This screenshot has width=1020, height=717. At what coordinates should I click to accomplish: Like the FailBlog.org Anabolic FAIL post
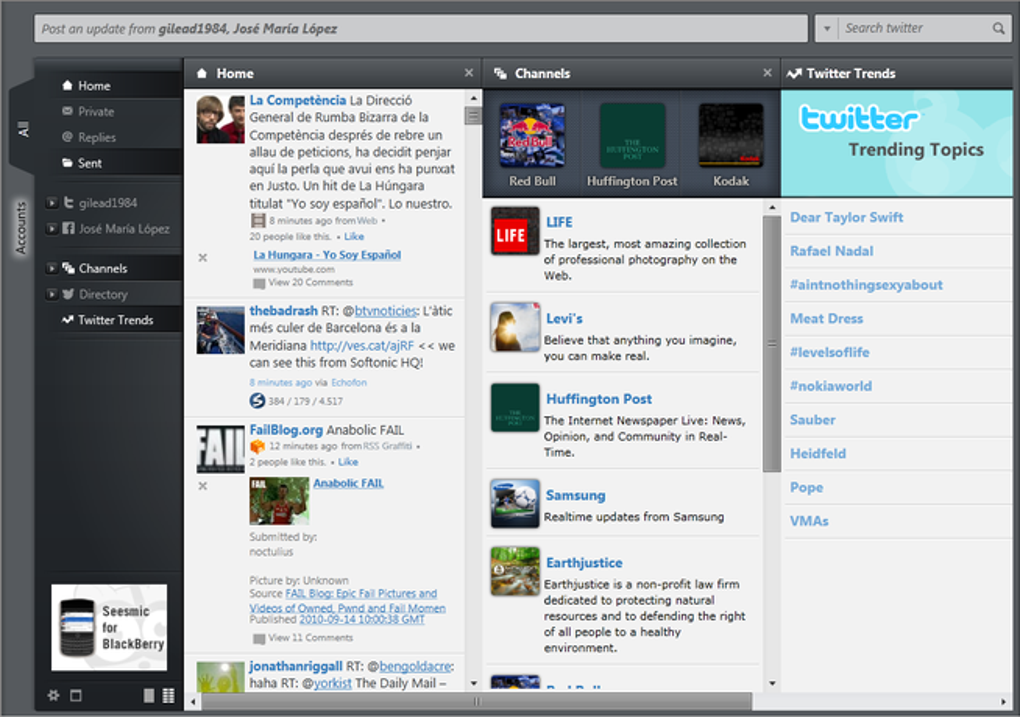pyautogui.click(x=348, y=462)
